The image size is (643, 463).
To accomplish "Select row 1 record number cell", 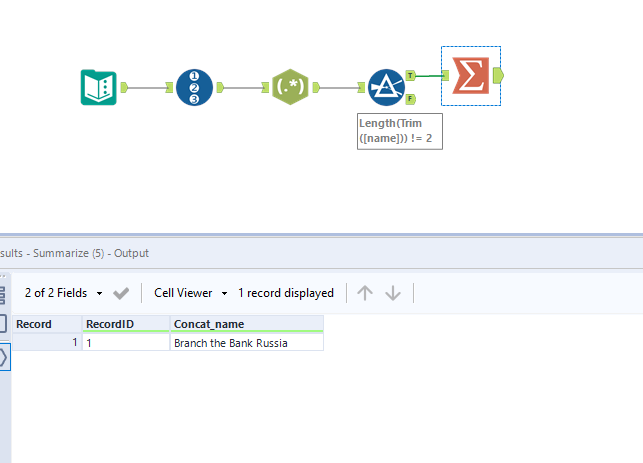I will point(47,342).
